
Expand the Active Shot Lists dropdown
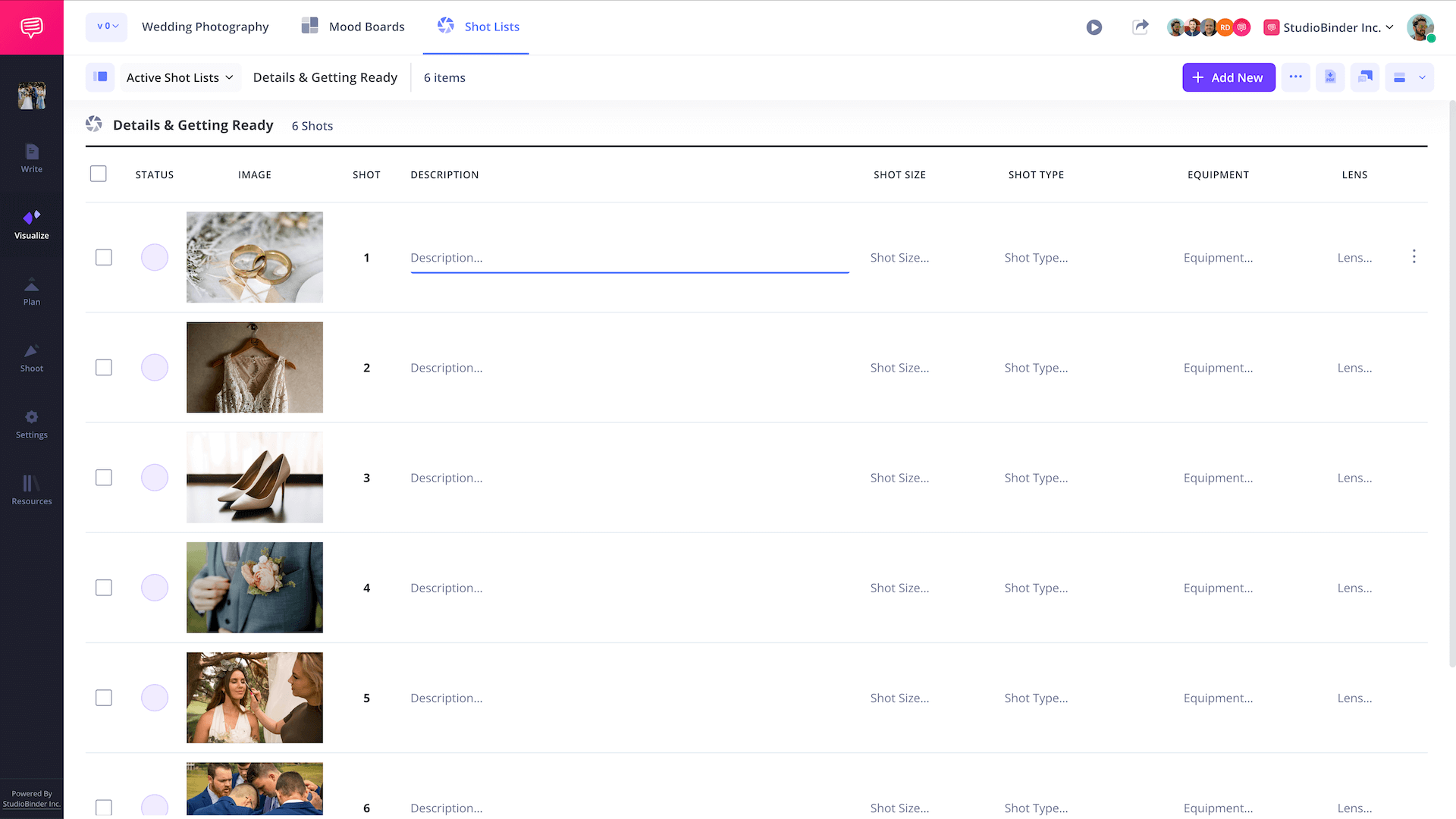pos(180,77)
